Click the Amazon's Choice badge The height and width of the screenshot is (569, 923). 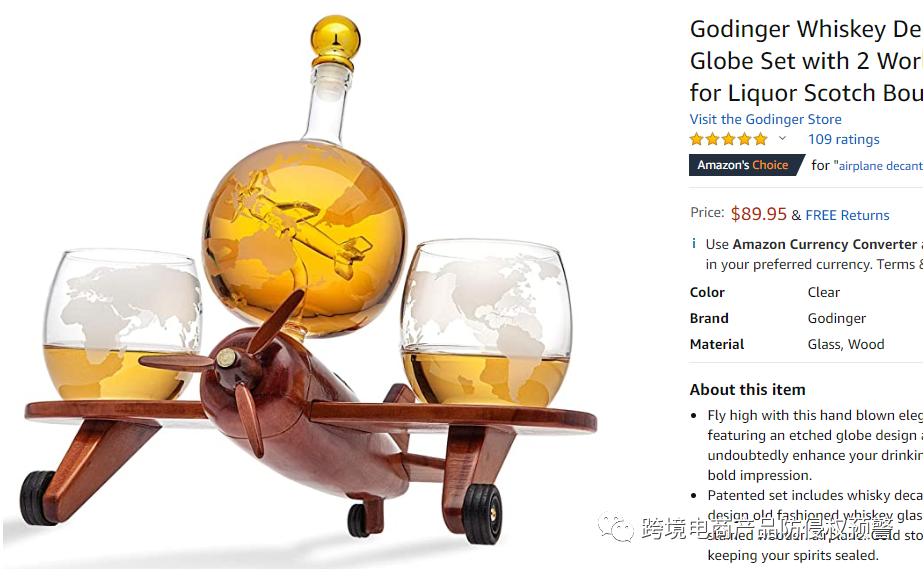tap(746, 165)
